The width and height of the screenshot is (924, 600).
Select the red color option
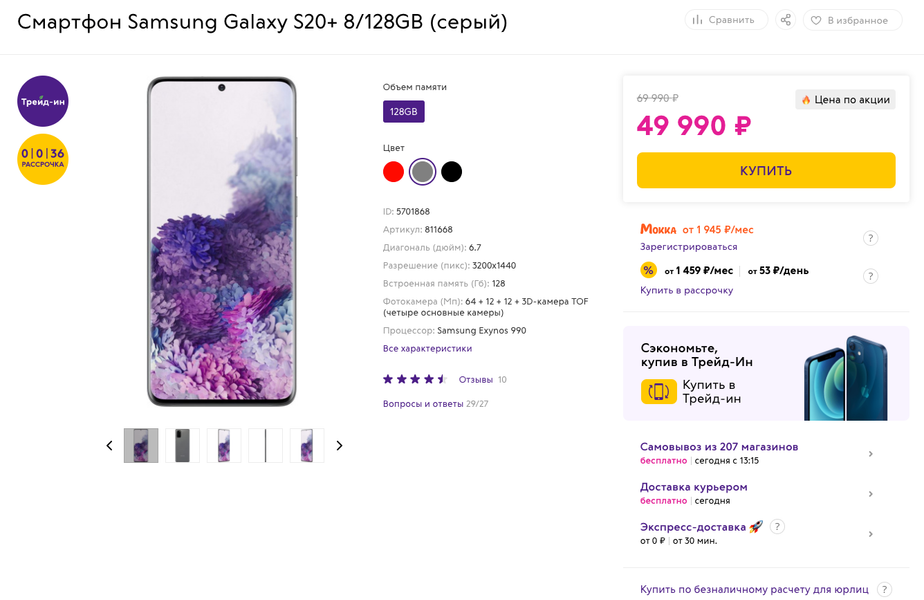coord(393,172)
